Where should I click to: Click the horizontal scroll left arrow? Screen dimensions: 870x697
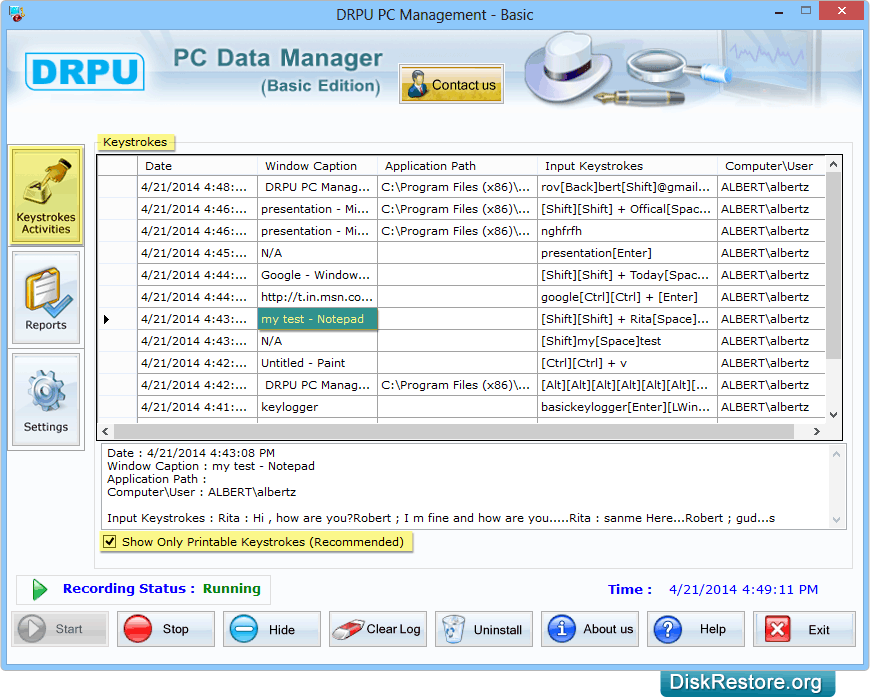[x=105, y=431]
